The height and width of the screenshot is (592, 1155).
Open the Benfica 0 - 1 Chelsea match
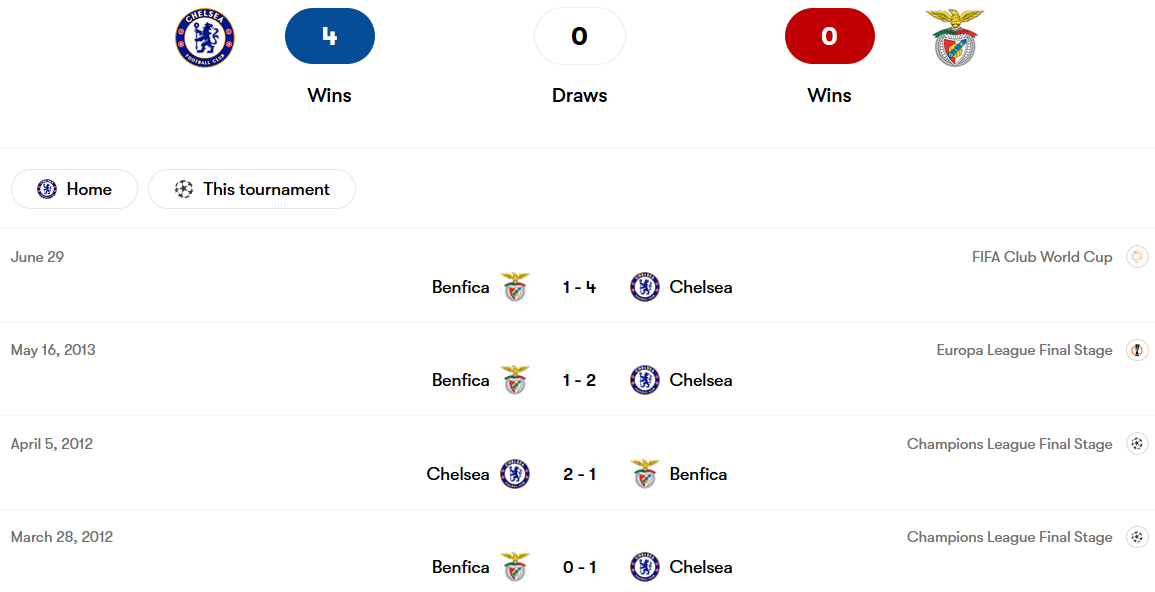click(x=579, y=567)
